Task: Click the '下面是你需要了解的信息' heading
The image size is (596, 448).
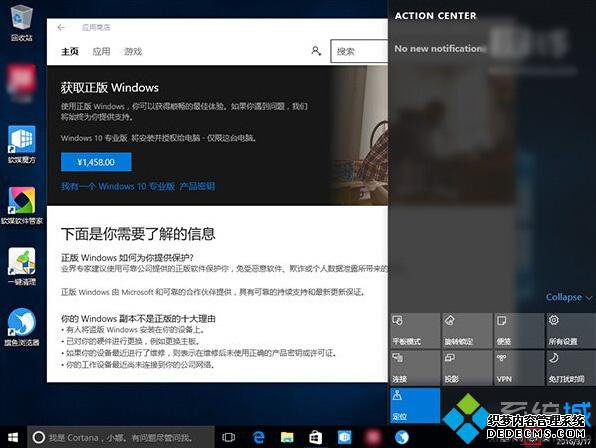Action: tap(138, 234)
